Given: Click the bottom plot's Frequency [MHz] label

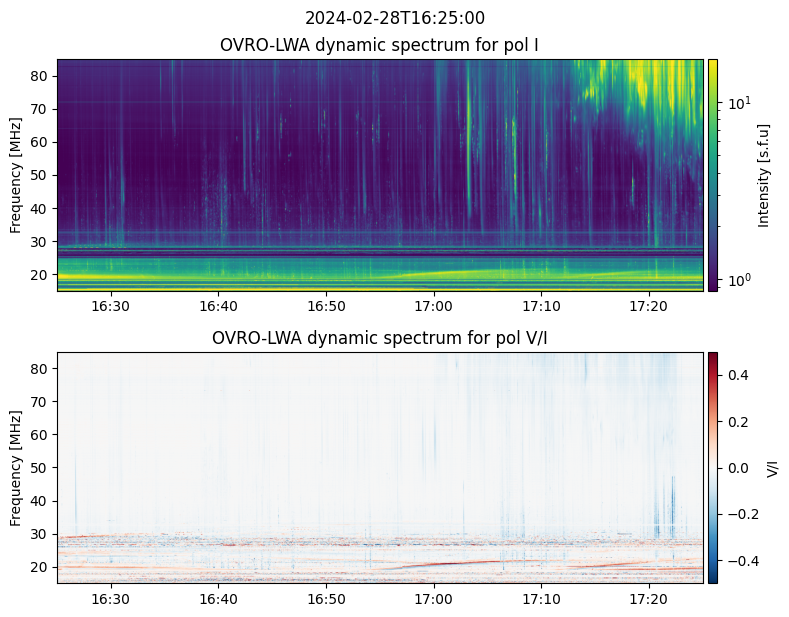Looking at the screenshot, I should (x=16, y=467).
